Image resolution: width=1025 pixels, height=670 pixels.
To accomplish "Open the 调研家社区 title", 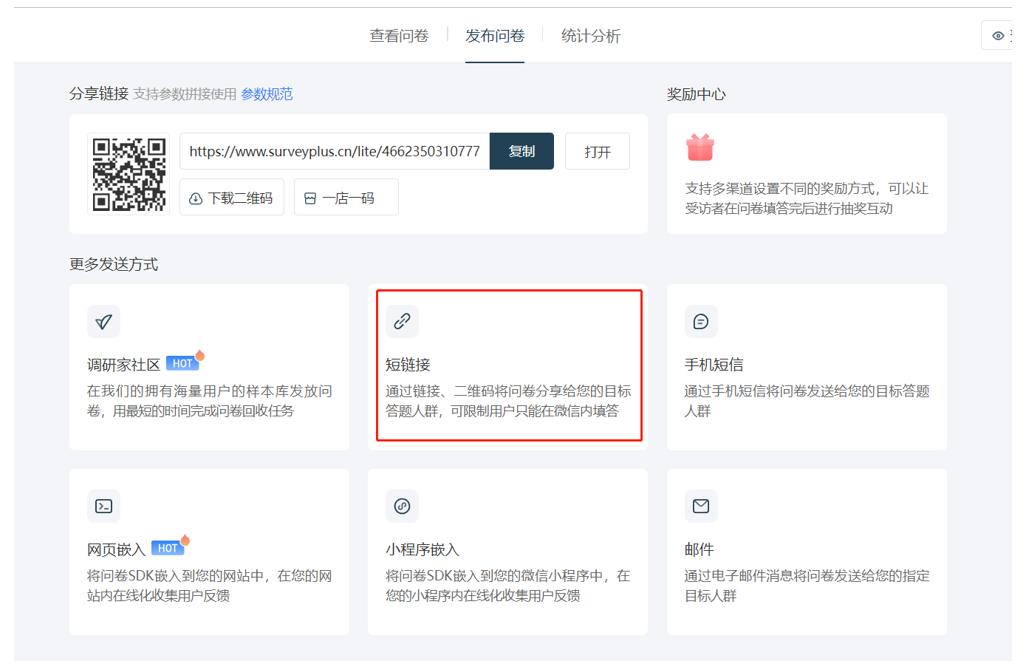I will pos(124,365).
